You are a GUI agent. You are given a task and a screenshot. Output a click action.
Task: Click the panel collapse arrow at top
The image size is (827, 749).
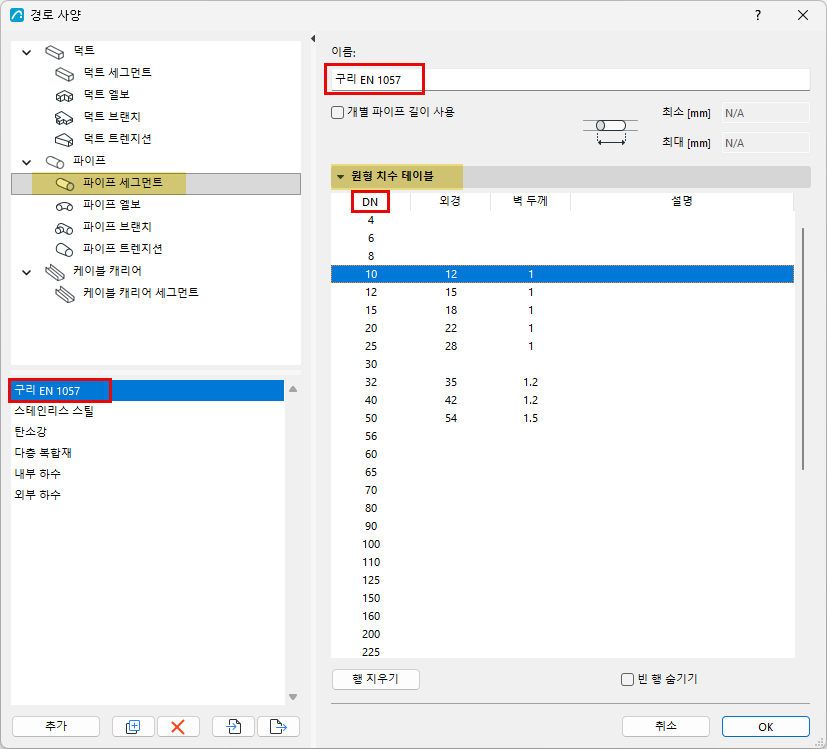coord(313,39)
